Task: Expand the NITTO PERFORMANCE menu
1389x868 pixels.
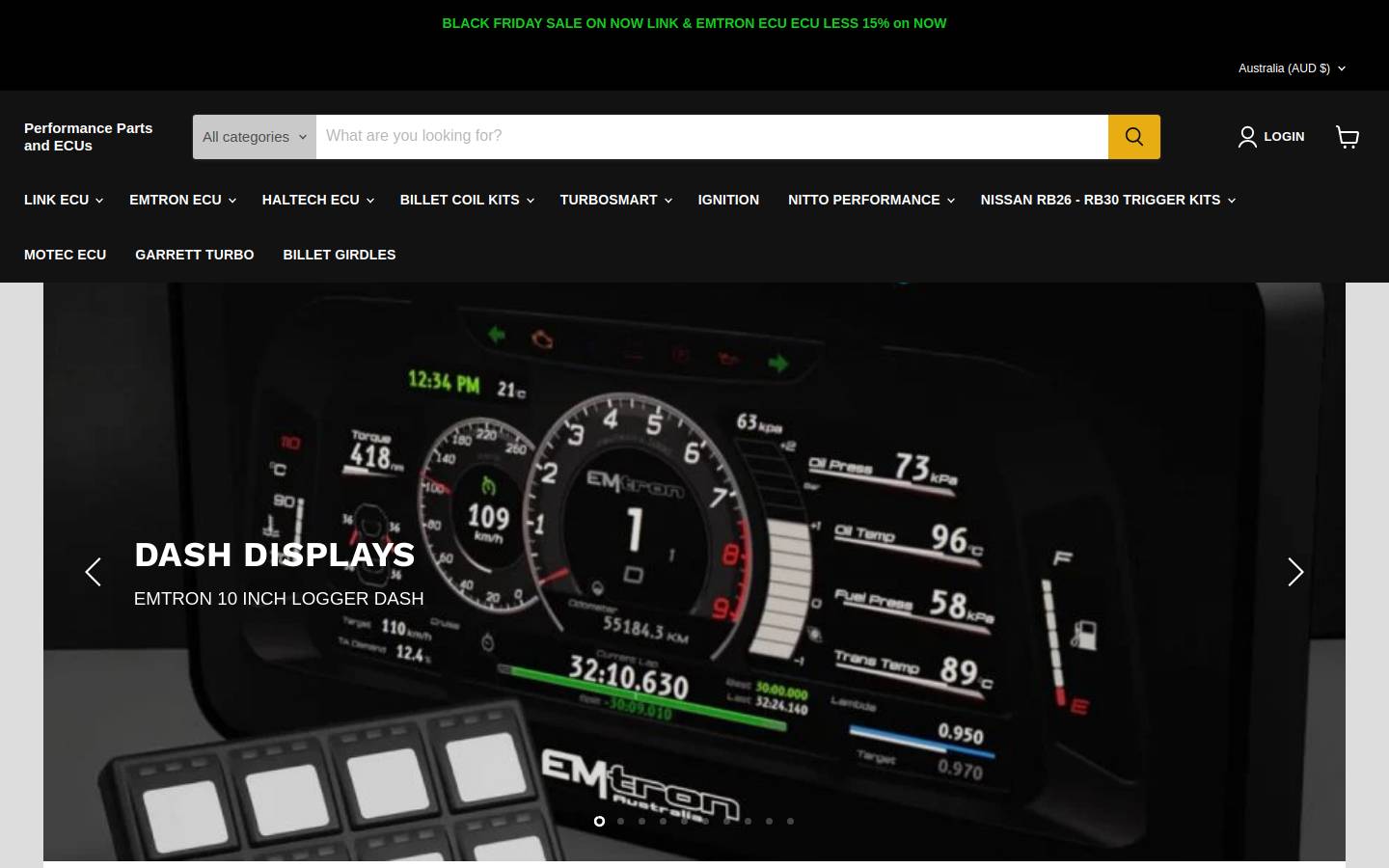Action: point(871,200)
